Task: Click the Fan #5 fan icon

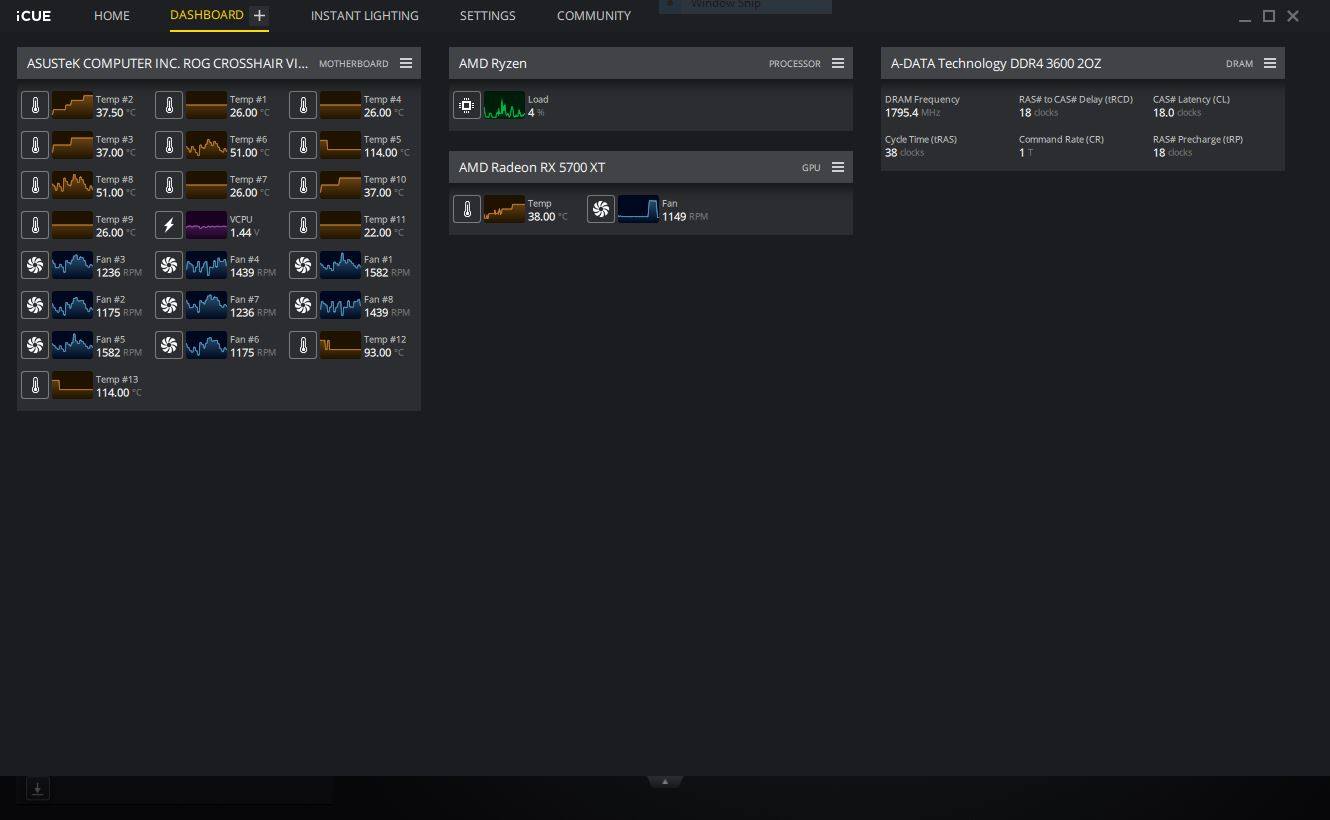Action: click(x=35, y=345)
